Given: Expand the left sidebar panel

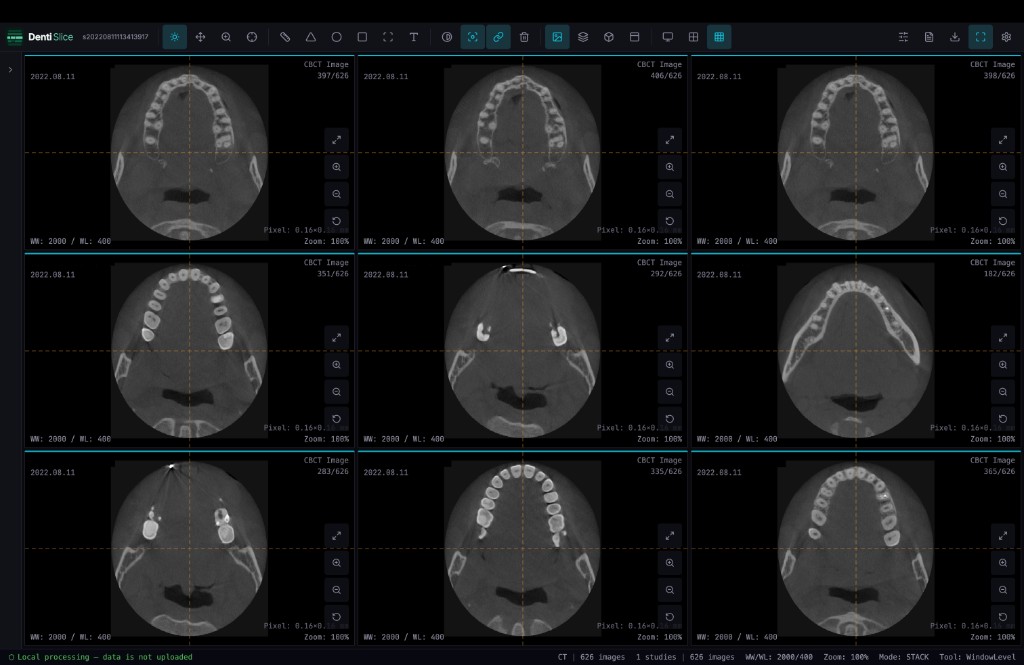Looking at the screenshot, I should (x=10, y=69).
